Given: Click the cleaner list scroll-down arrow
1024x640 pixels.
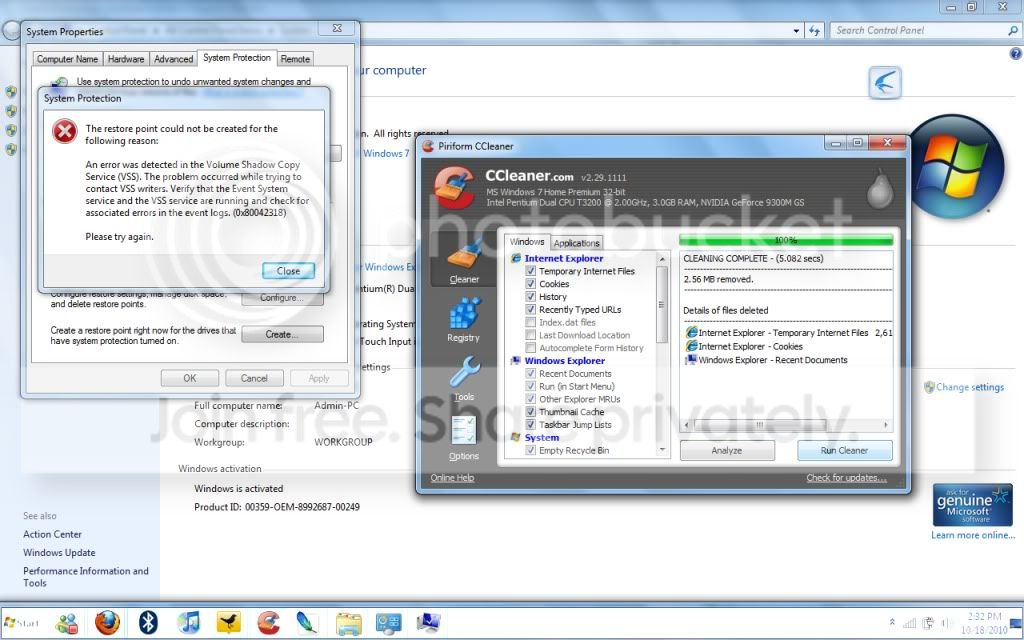Looking at the screenshot, I should point(662,450).
